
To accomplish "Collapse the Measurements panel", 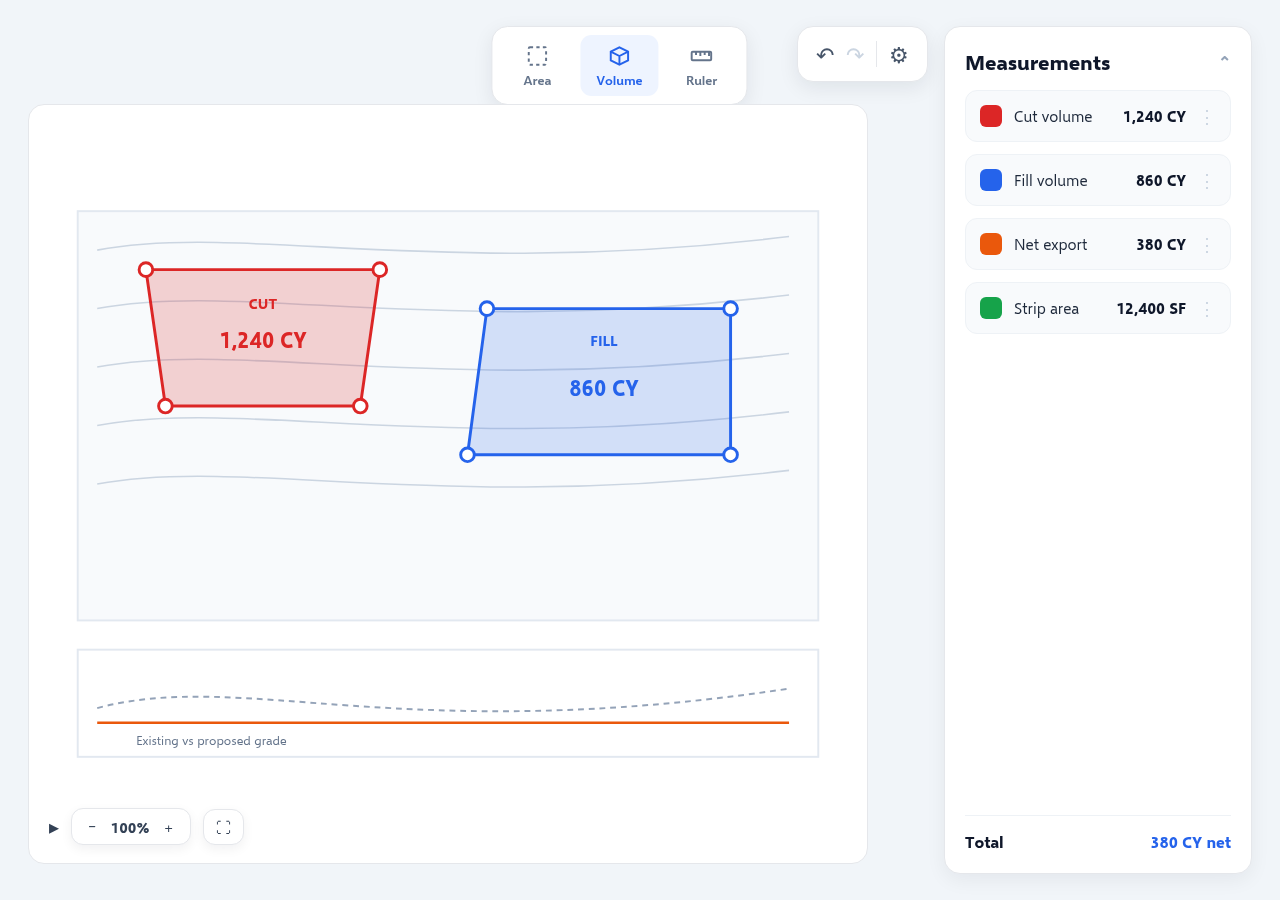I will click(1224, 61).
